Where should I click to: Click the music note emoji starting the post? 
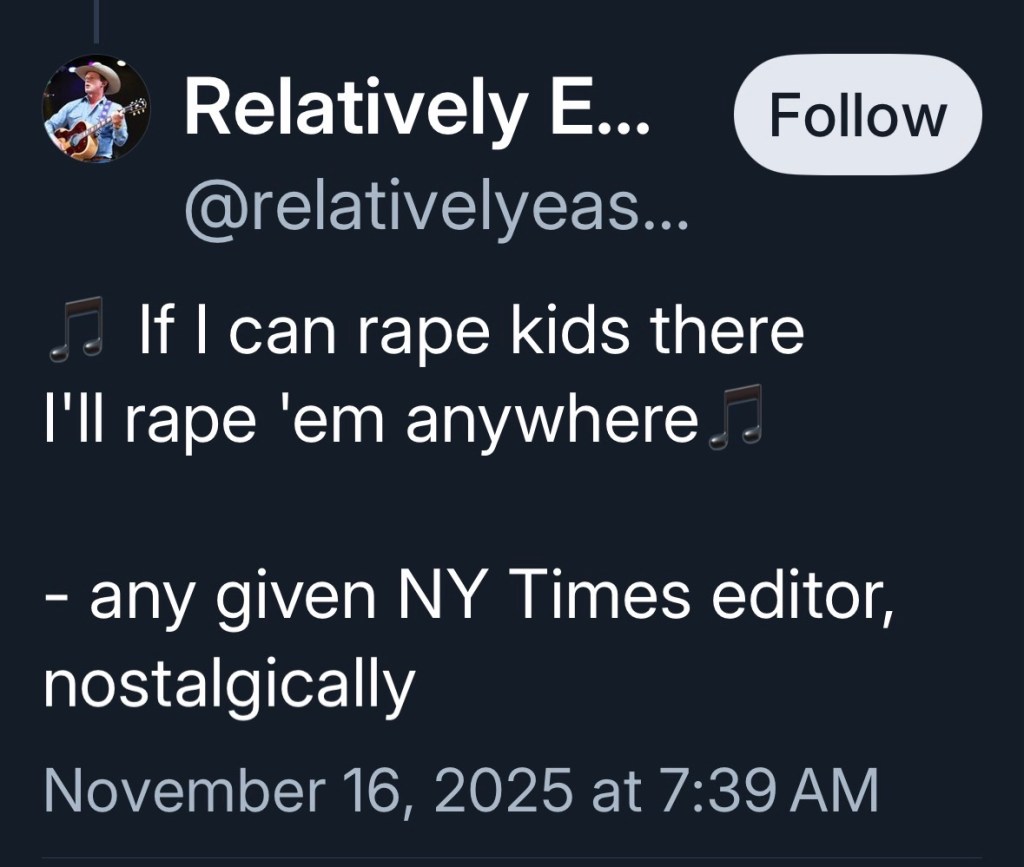tap(77, 334)
